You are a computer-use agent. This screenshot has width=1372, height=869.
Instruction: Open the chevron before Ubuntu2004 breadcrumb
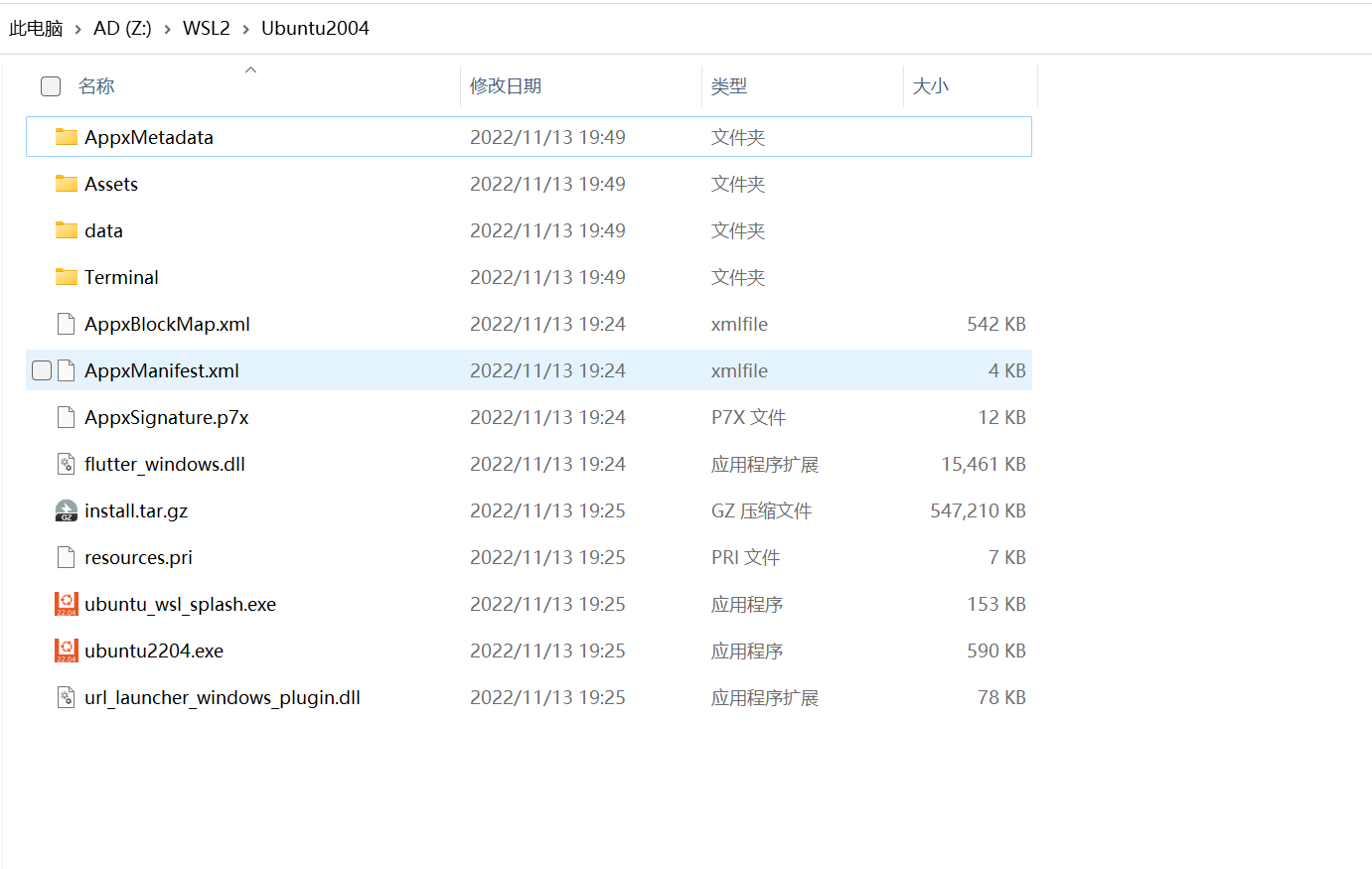(245, 29)
